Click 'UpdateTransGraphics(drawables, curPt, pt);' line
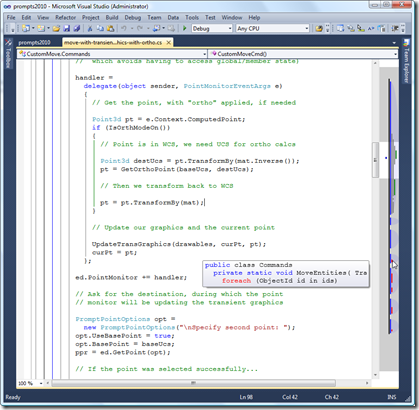The height and width of the screenshot is (410, 419). point(179,244)
